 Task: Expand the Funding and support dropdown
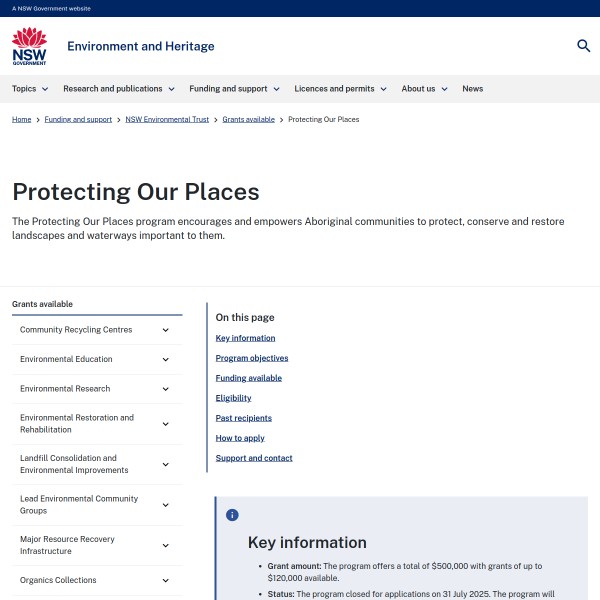(x=233, y=89)
